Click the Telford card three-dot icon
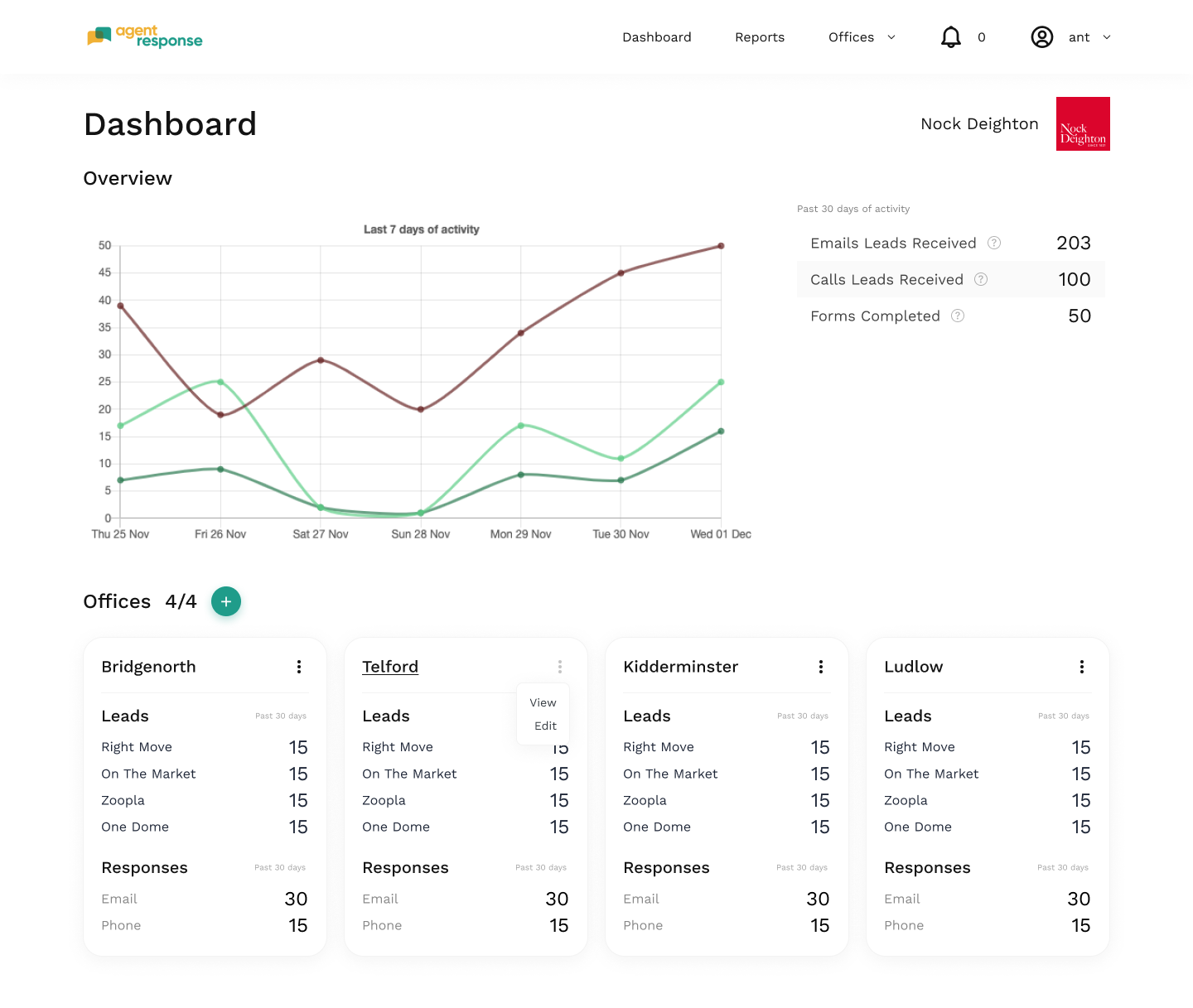The width and height of the screenshot is (1193, 1008). [560, 667]
